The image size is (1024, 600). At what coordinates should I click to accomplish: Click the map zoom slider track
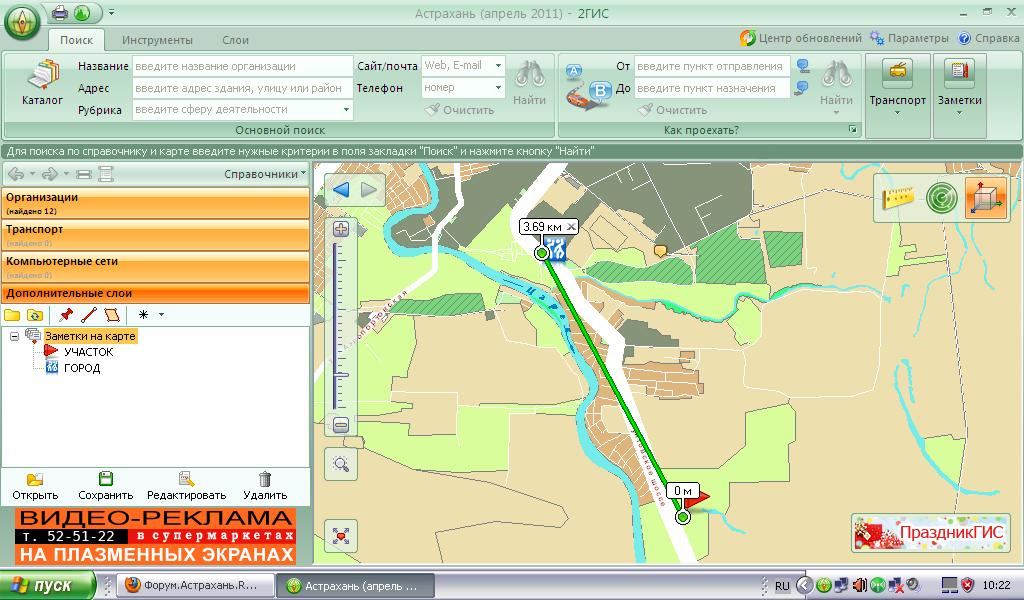(341, 320)
